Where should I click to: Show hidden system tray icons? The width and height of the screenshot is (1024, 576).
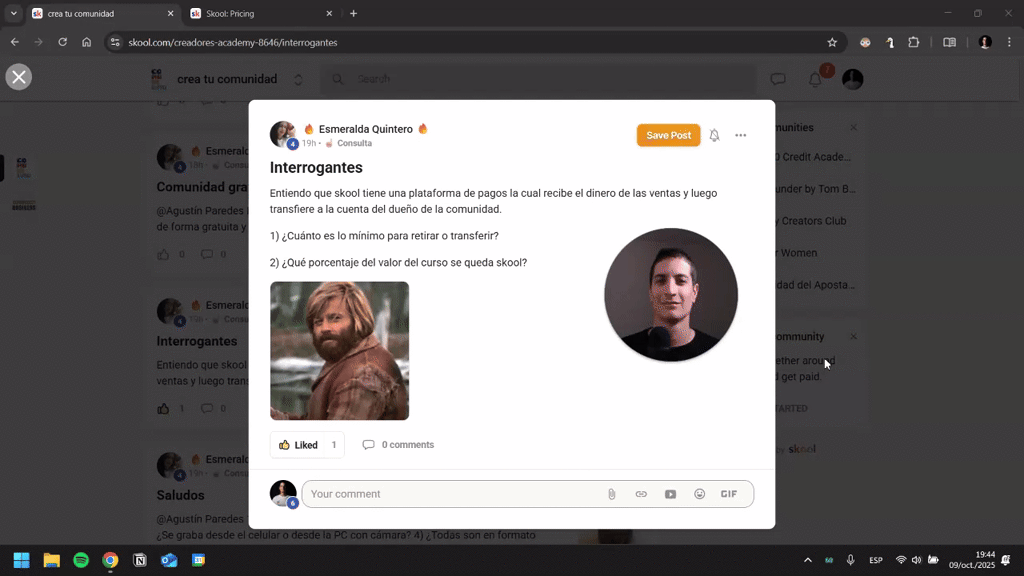[808, 560]
